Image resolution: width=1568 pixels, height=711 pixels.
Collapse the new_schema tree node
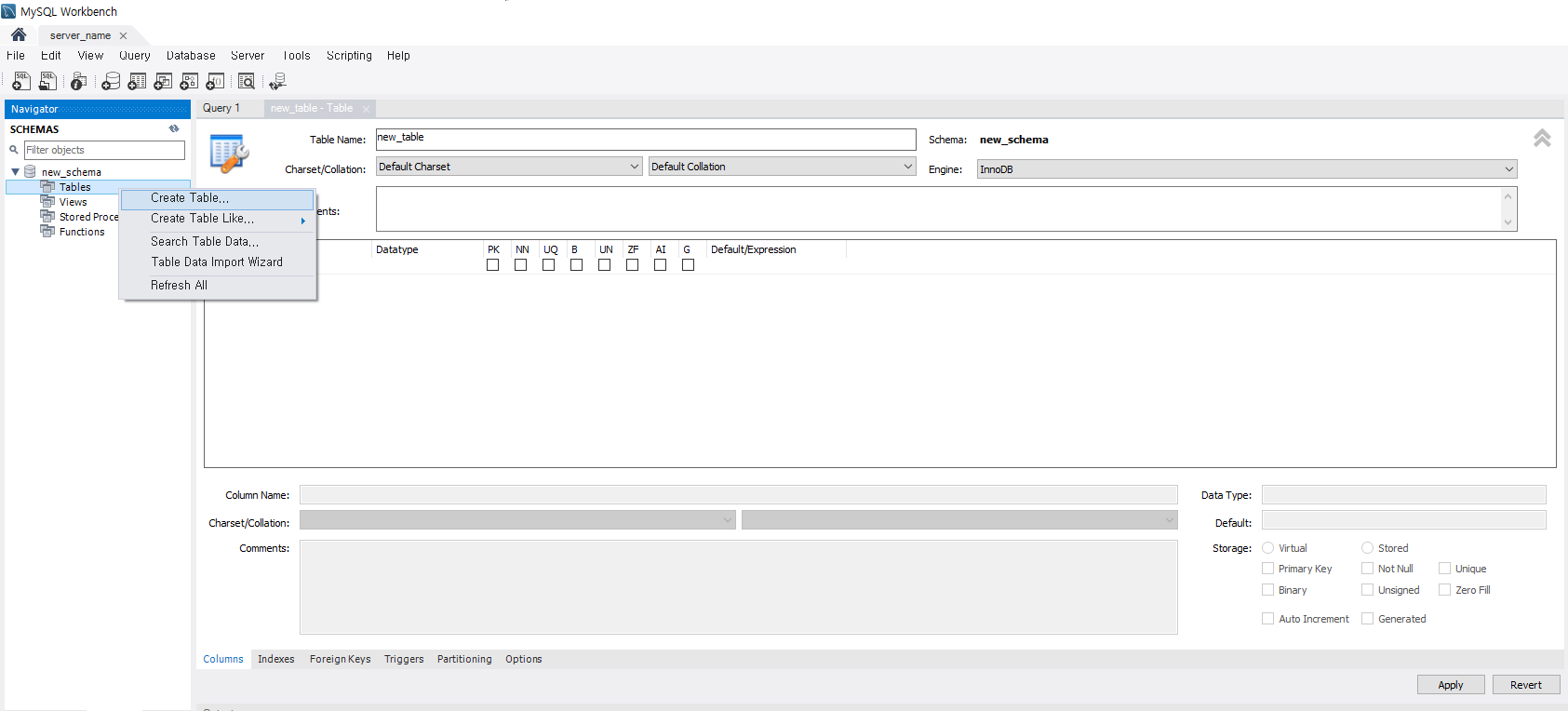tap(15, 172)
